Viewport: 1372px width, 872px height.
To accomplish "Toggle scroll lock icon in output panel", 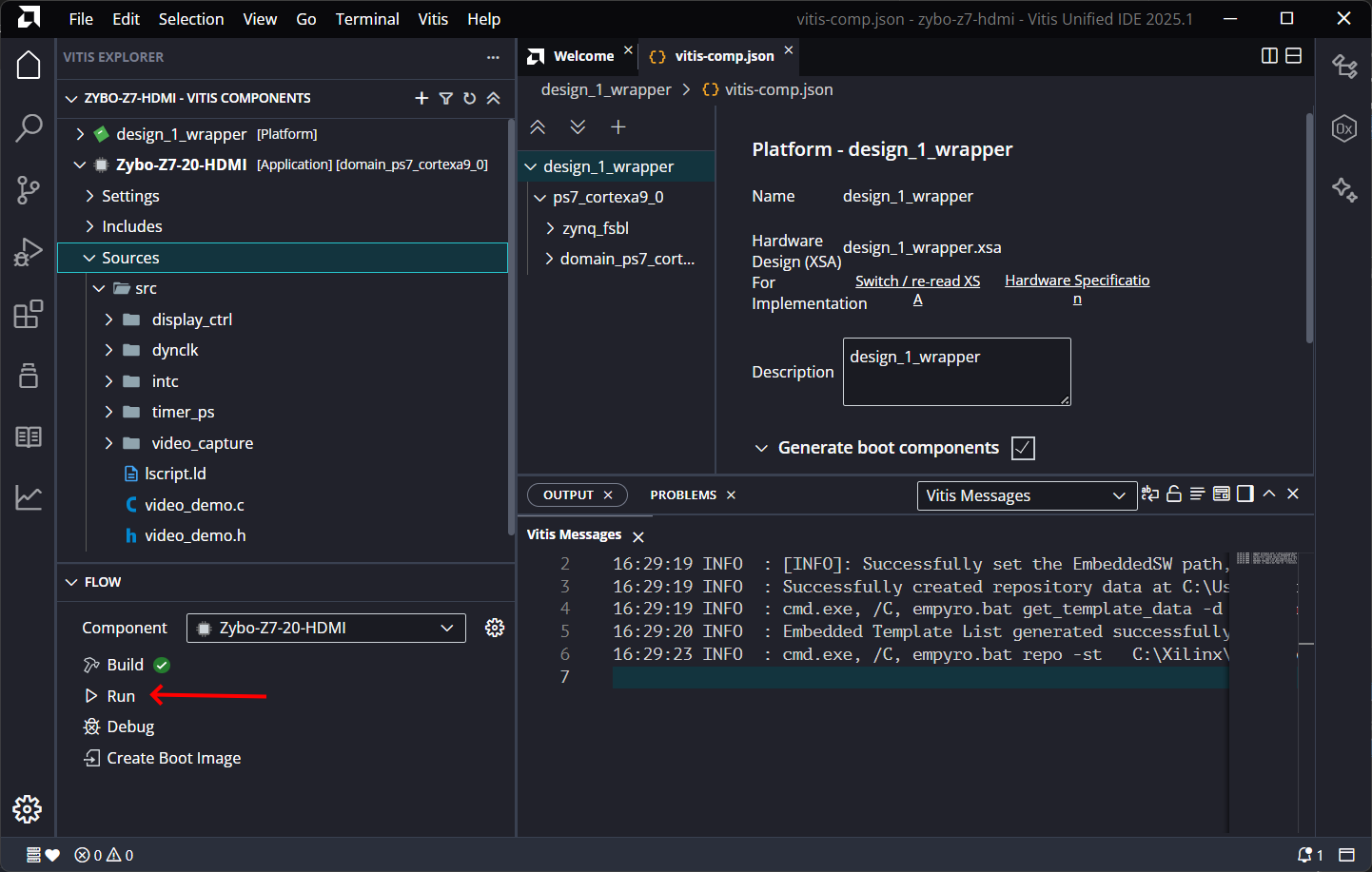I will 1174,494.
